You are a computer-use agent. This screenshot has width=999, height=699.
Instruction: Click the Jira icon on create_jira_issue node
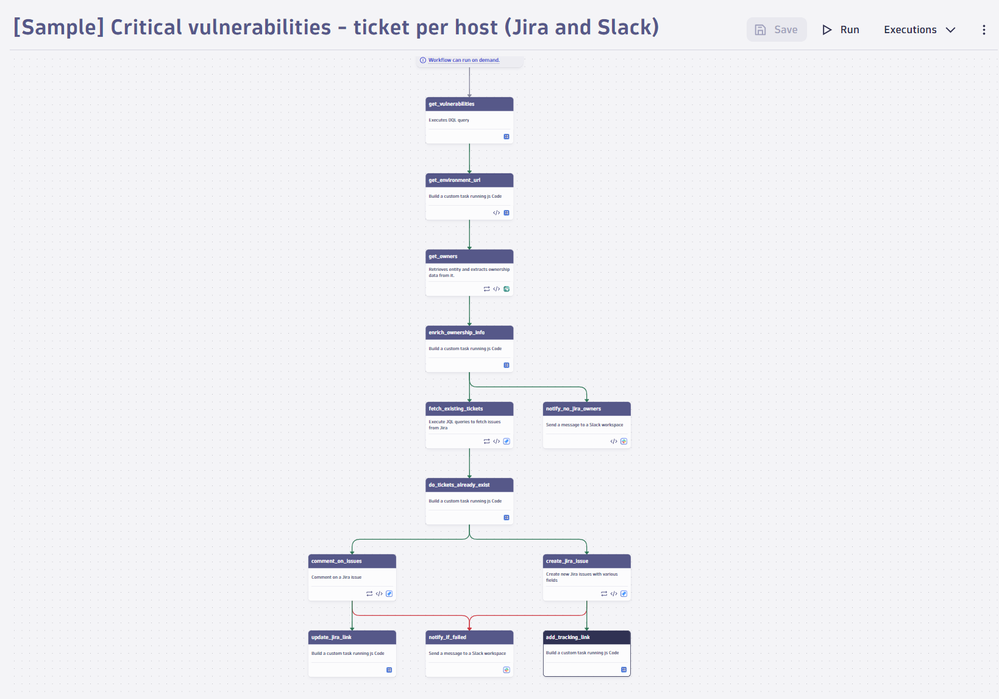[624, 593]
